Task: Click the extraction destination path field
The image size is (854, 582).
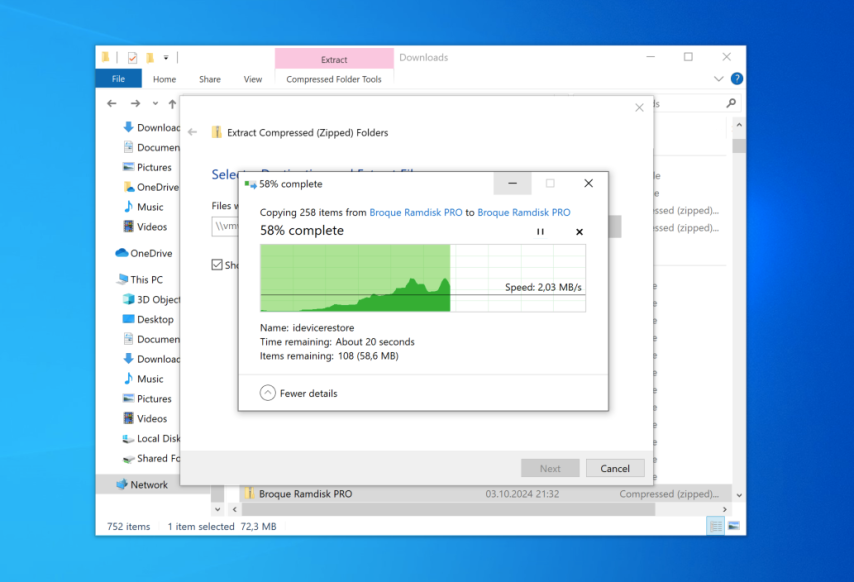Action: tap(225, 226)
